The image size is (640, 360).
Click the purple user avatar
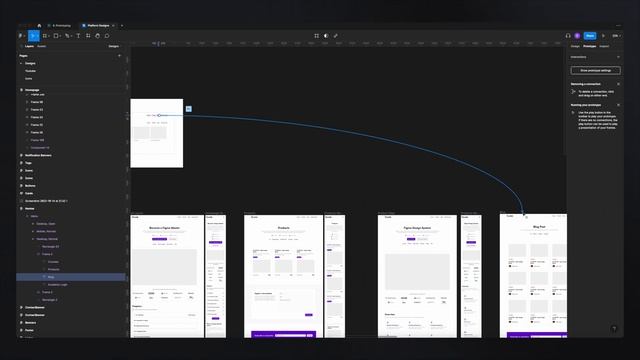(x=577, y=36)
